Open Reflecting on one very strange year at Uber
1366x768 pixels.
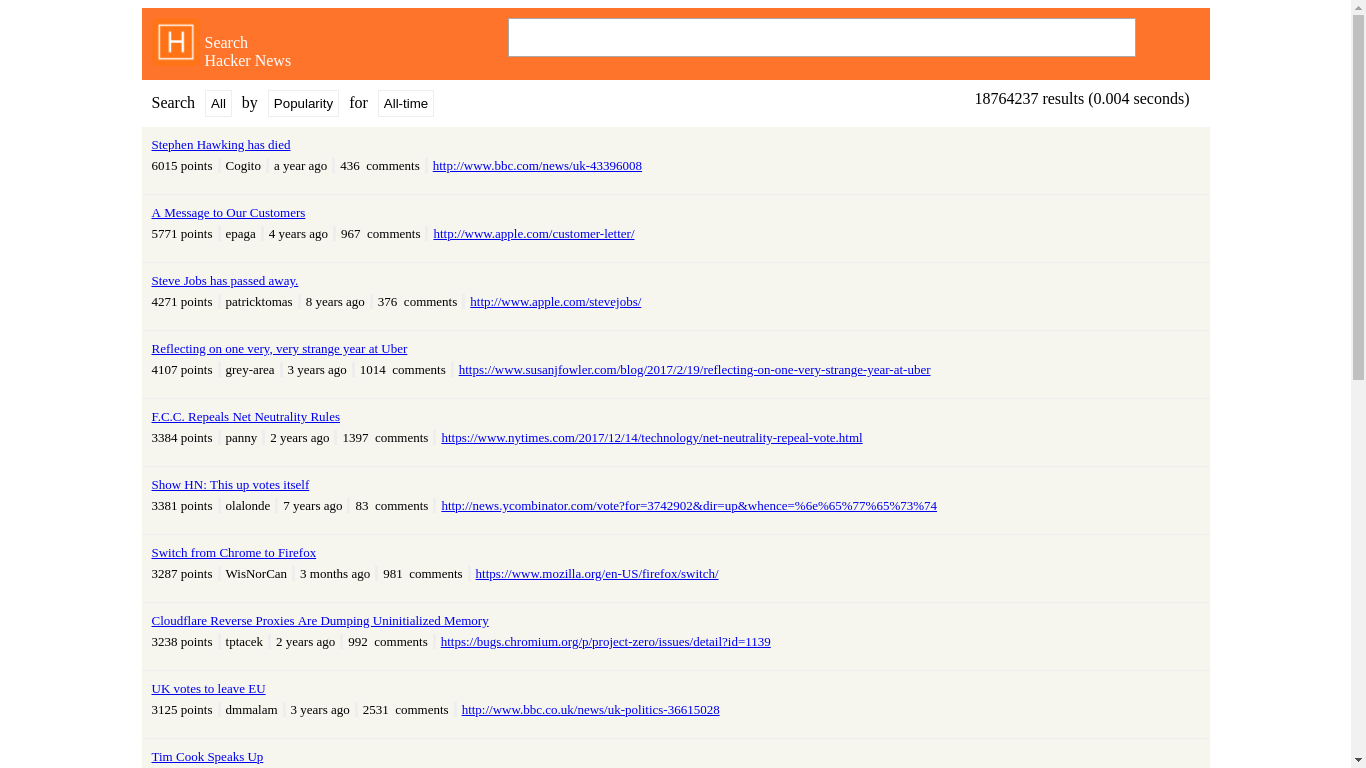pyautogui.click(x=279, y=349)
